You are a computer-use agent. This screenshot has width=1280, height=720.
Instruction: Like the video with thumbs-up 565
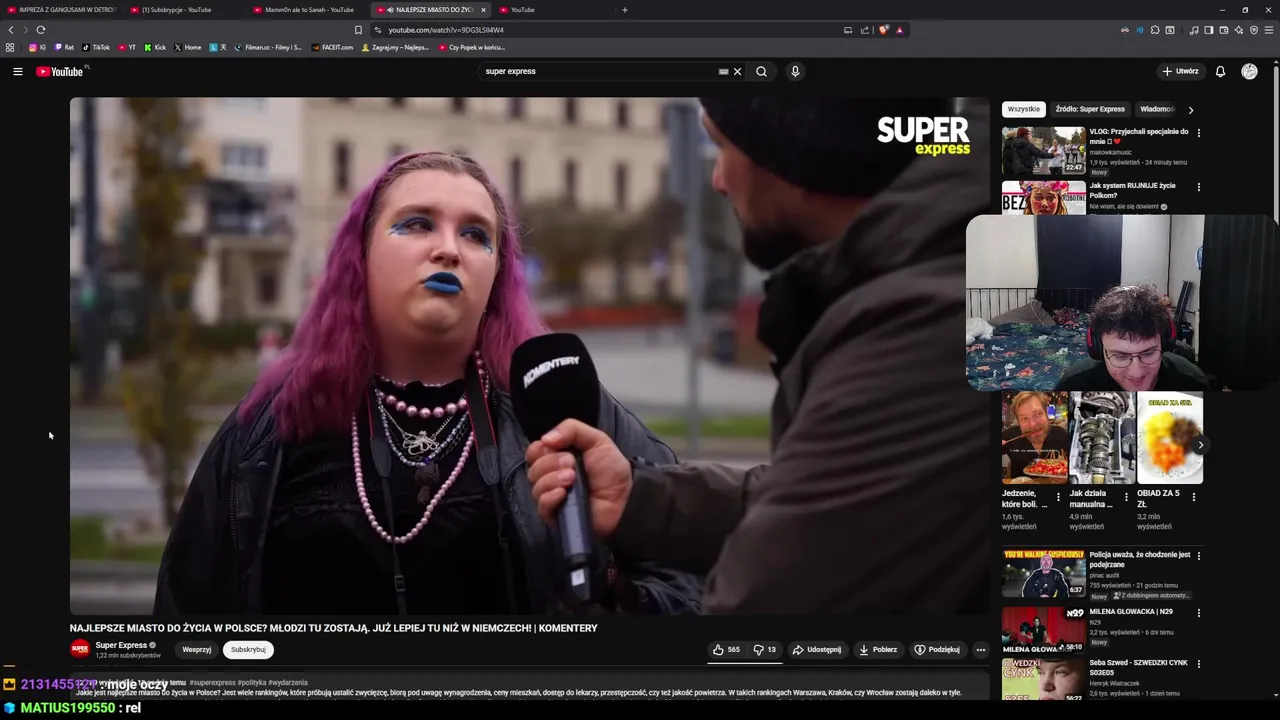[726, 649]
